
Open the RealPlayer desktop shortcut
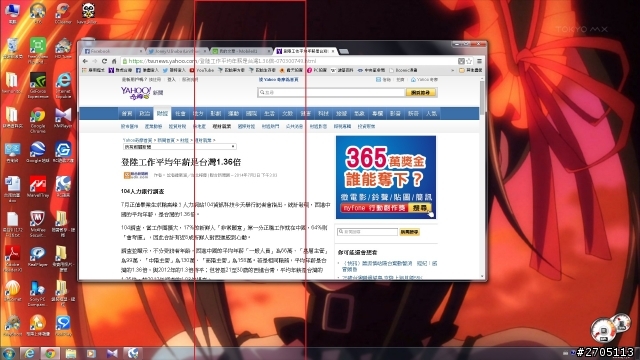point(38,257)
